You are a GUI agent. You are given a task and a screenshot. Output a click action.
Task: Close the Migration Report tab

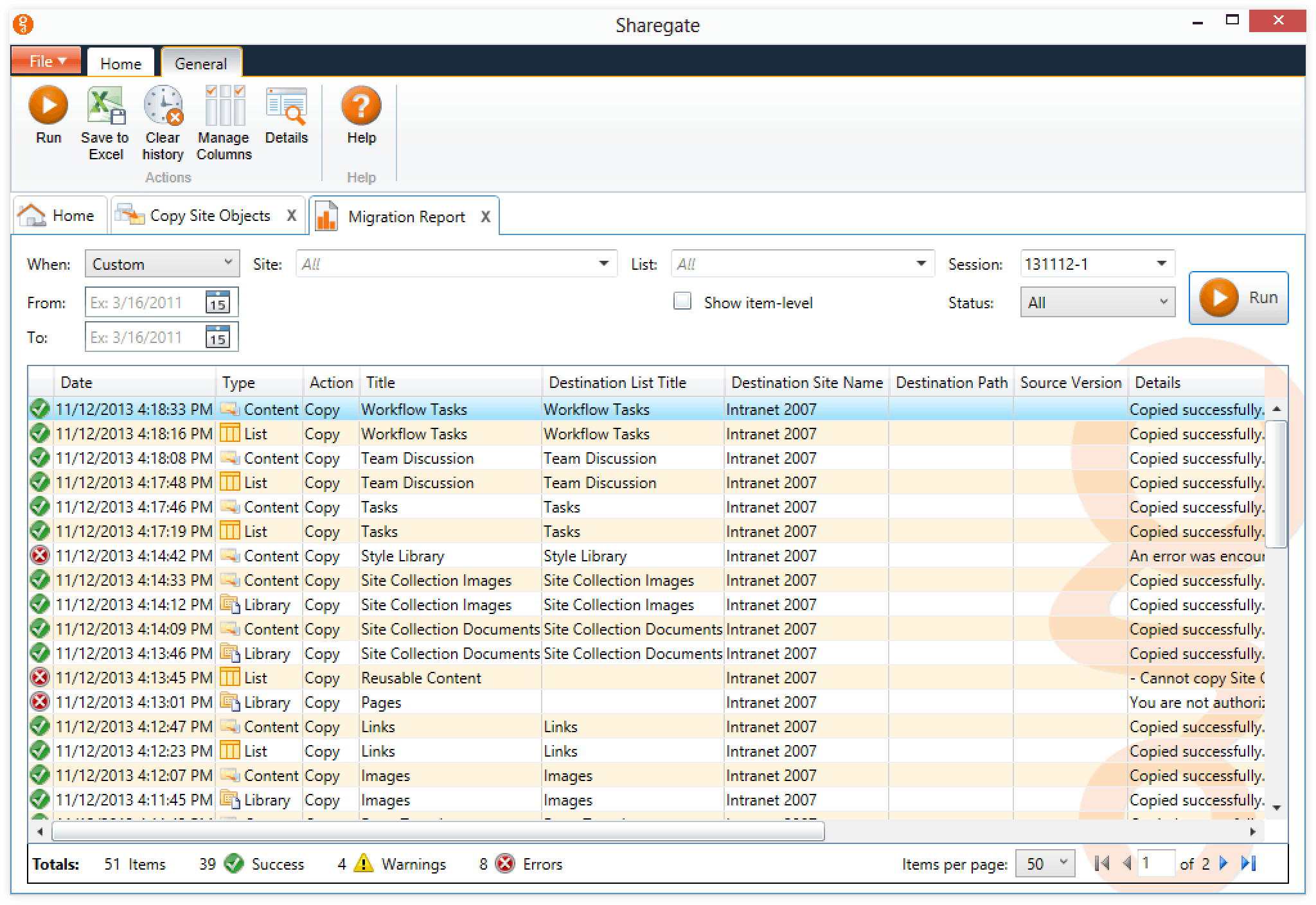pyautogui.click(x=485, y=216)
